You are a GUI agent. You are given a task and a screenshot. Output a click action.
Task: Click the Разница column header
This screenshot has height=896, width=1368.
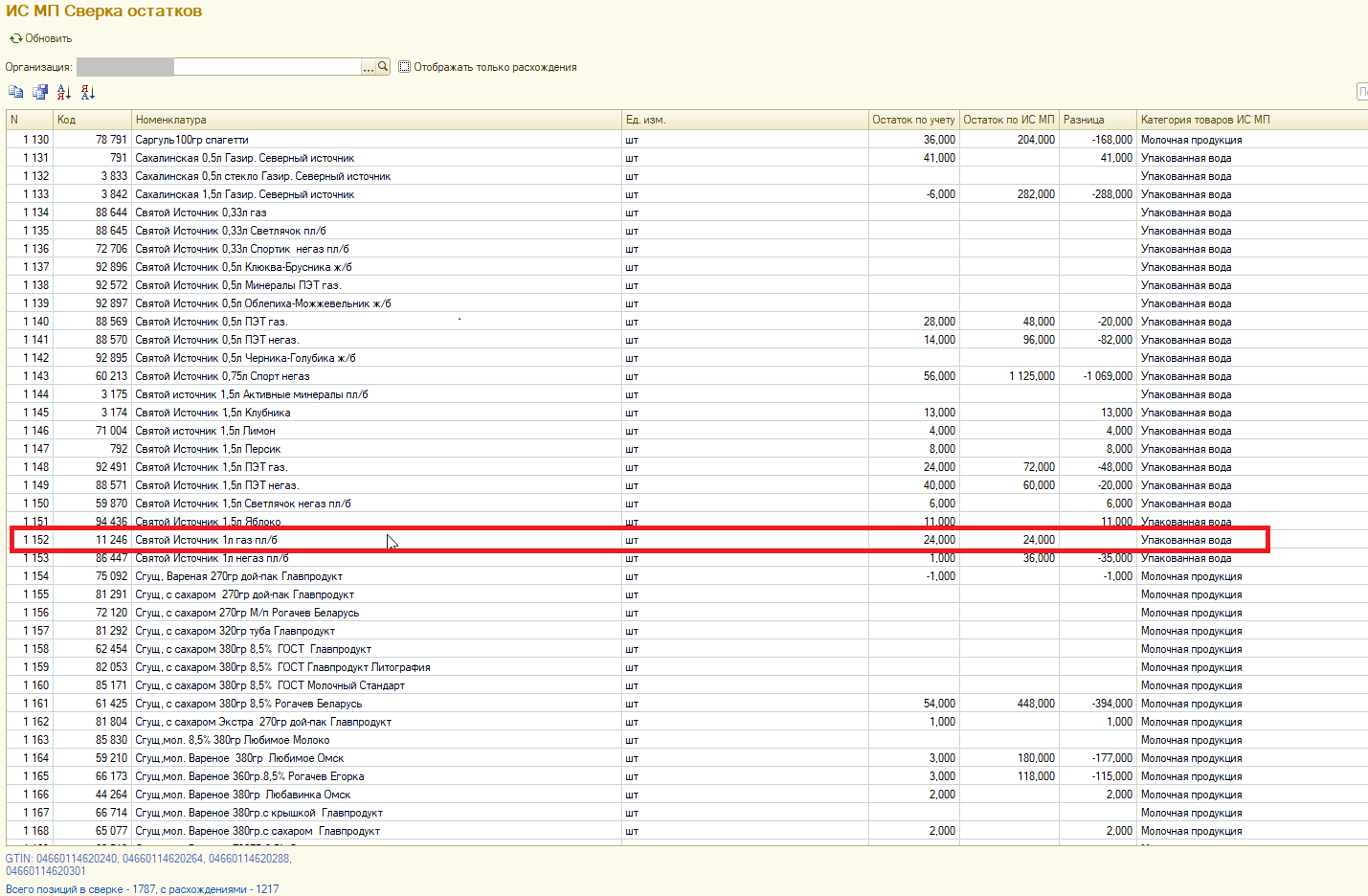click(1097, 120)
